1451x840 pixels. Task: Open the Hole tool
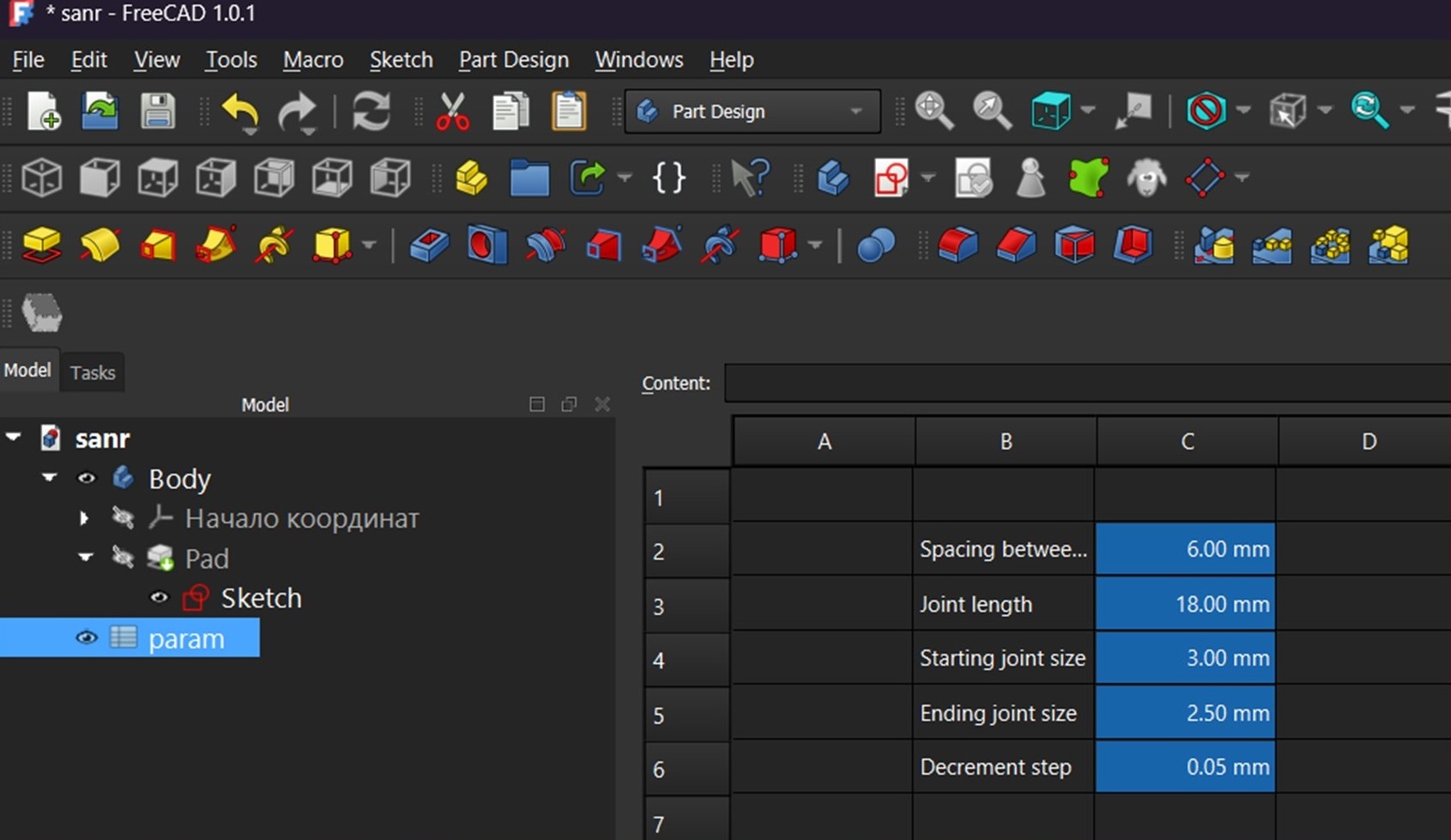(x=487, y=245)
